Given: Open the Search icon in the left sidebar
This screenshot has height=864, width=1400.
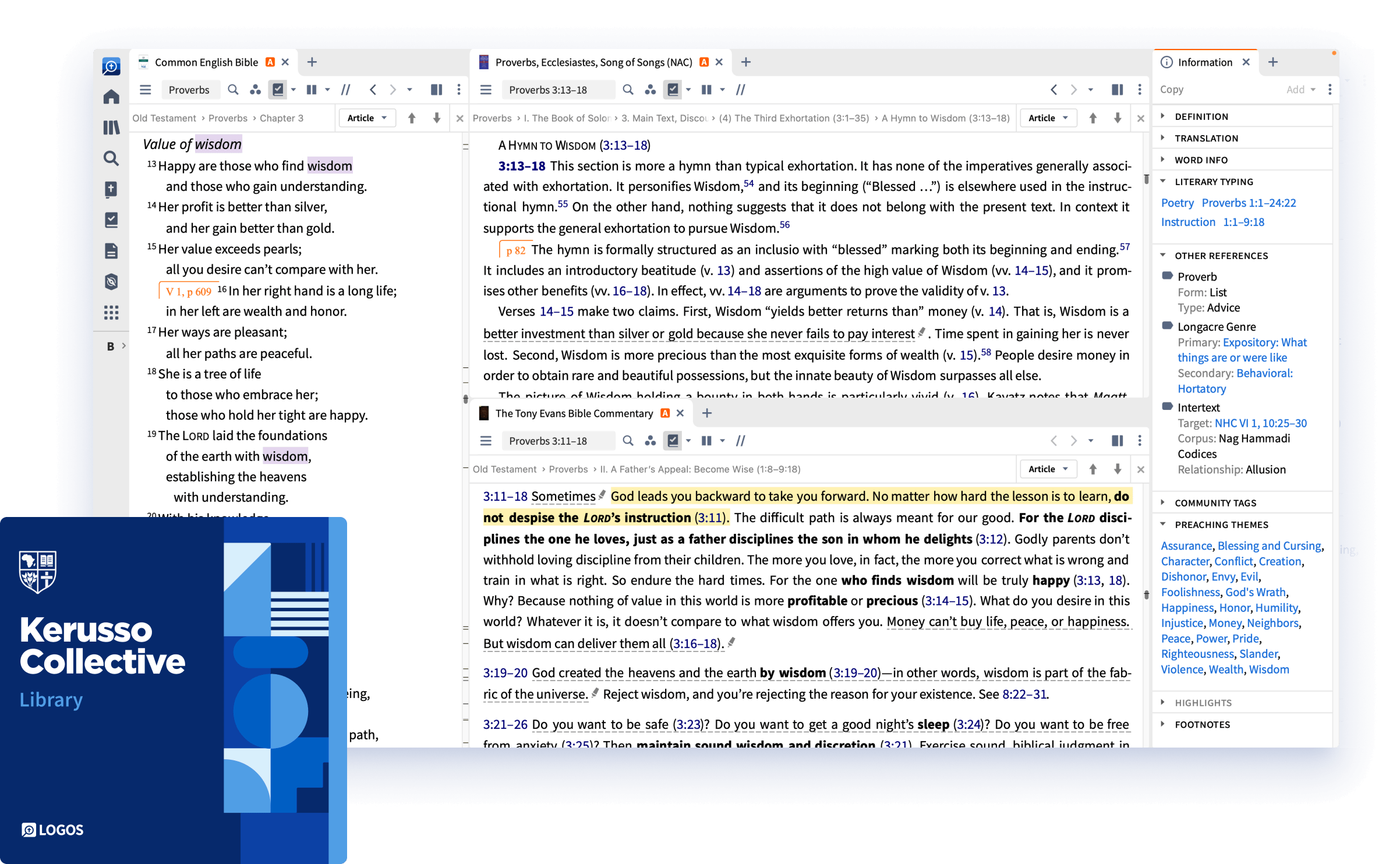Looking at the screenshot, I should pos(111,158).
